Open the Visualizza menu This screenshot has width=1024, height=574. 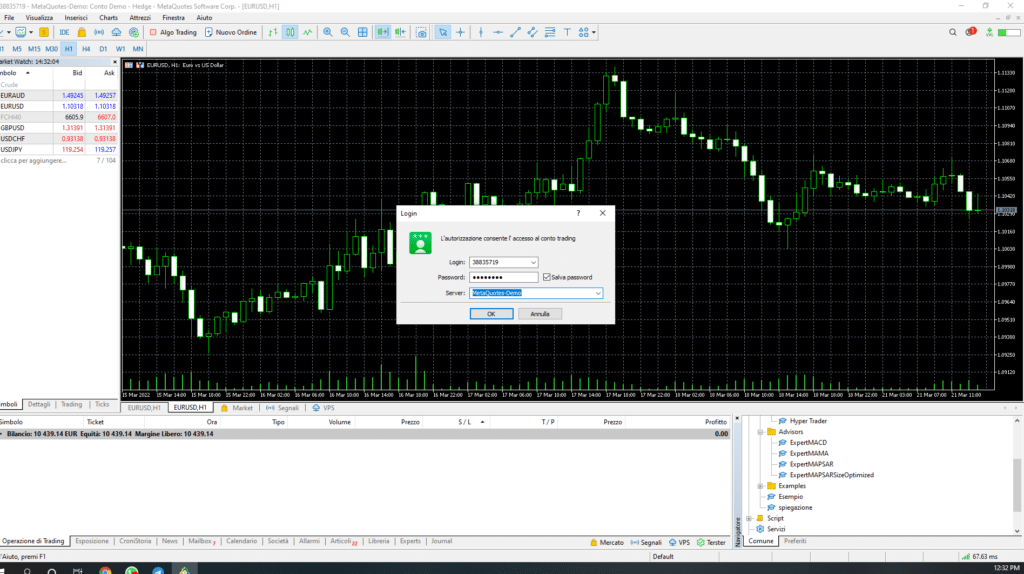click(39, 18)
